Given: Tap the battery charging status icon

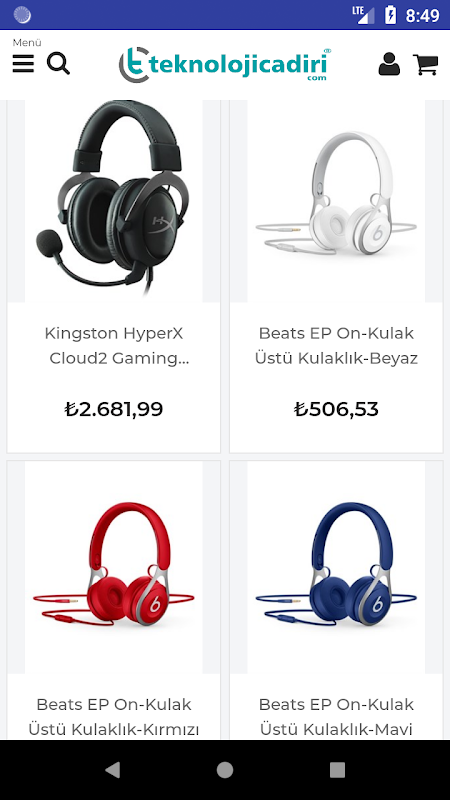Looking at the screenshot, I should (390, 15).
